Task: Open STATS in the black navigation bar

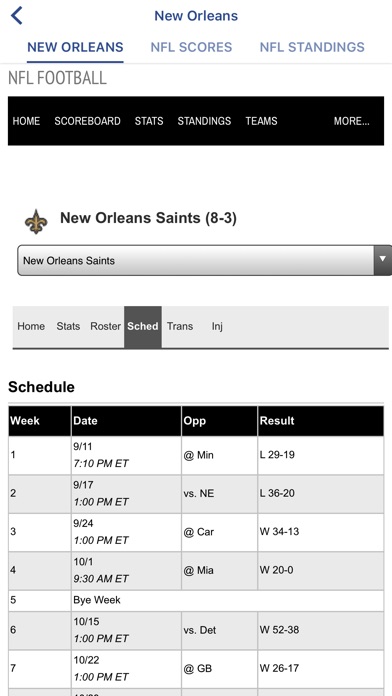Action: (149, 121)
